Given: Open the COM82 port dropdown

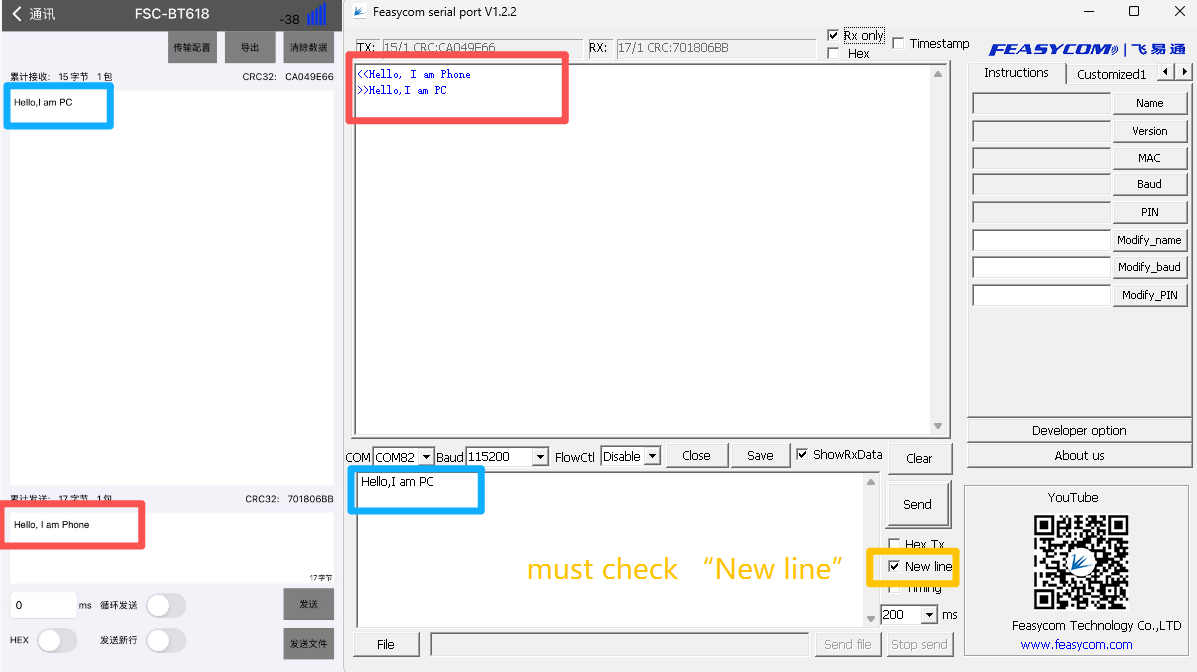Looking at the screenshot, I should [426, 457].
